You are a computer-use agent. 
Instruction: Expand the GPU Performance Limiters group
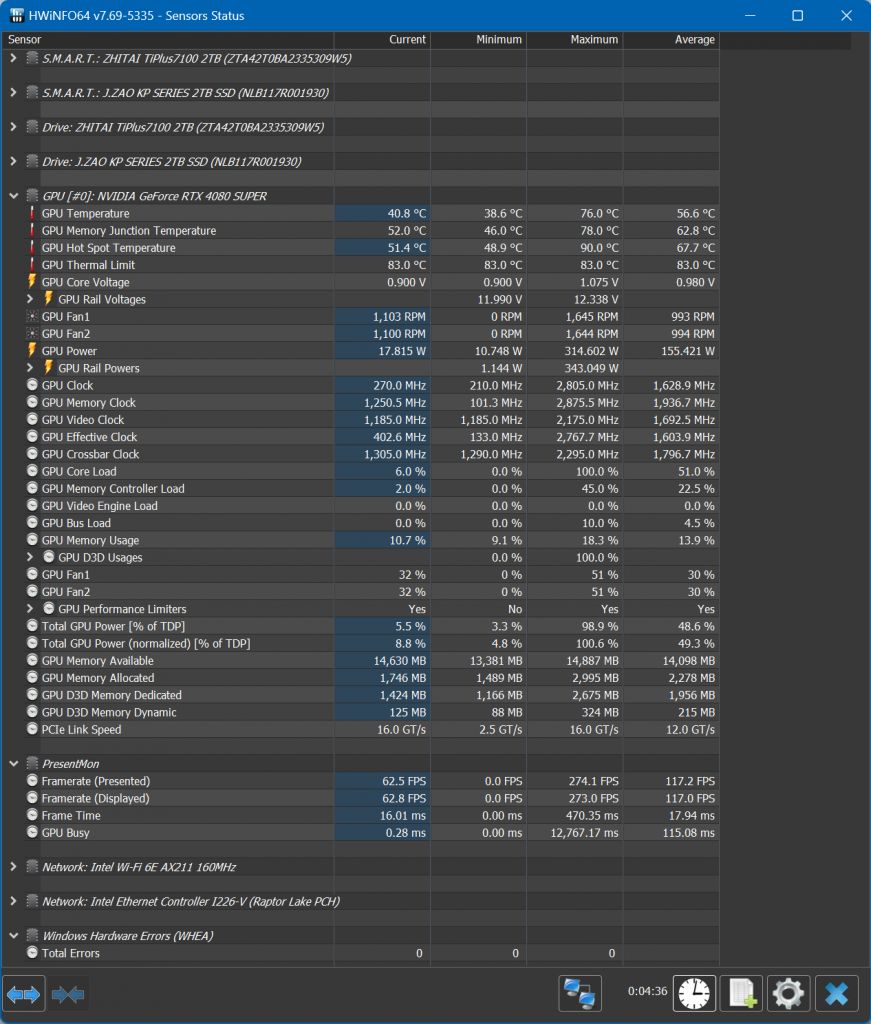[x=30, y=609]
